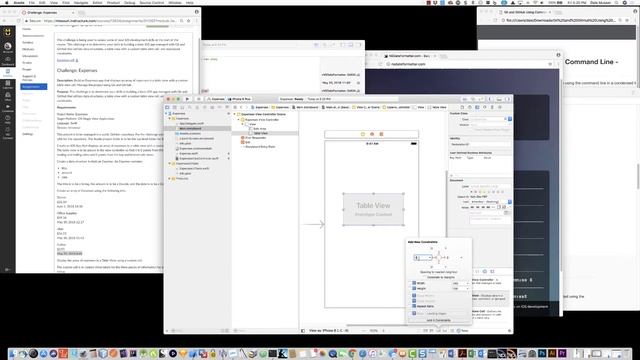640x360 pixels.
Task: Collapse the View item in document outline
Action: [x=243, y=124]
